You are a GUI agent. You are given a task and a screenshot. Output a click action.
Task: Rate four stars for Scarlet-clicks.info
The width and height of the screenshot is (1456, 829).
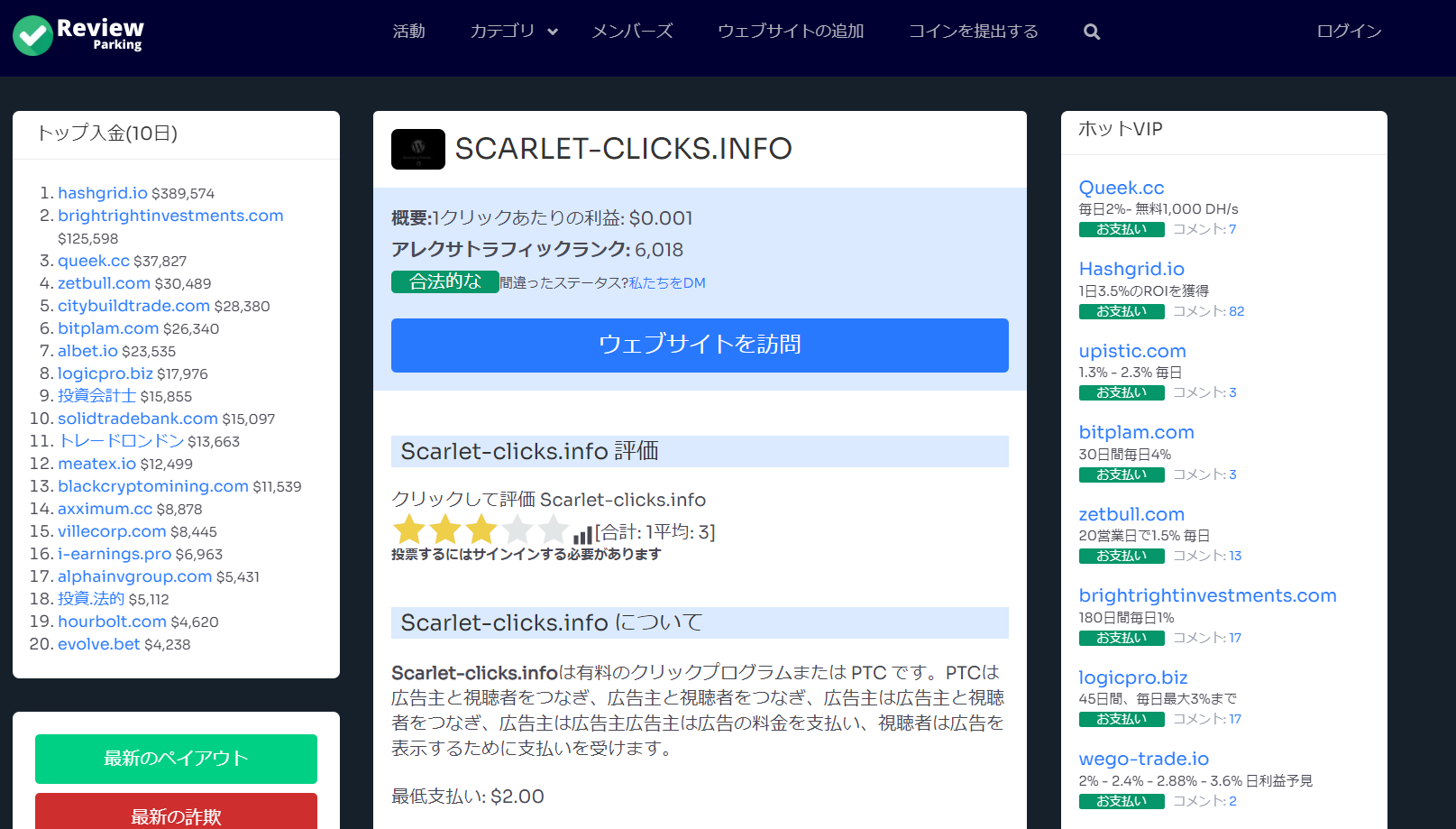(517, 530)
